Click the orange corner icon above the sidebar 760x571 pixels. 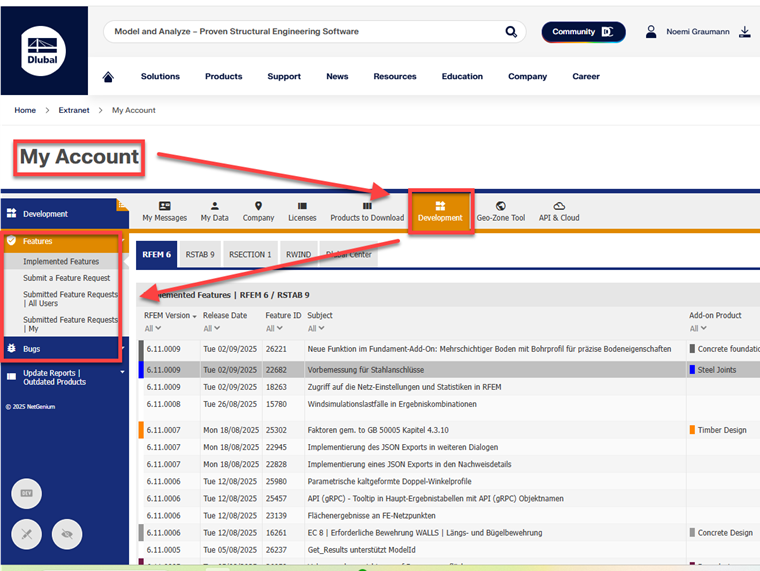pyautogui.click(x=122, y=205)
